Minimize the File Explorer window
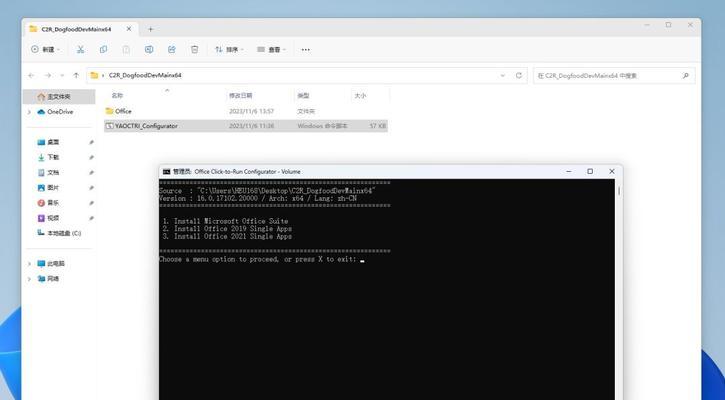 pos(647,25)
